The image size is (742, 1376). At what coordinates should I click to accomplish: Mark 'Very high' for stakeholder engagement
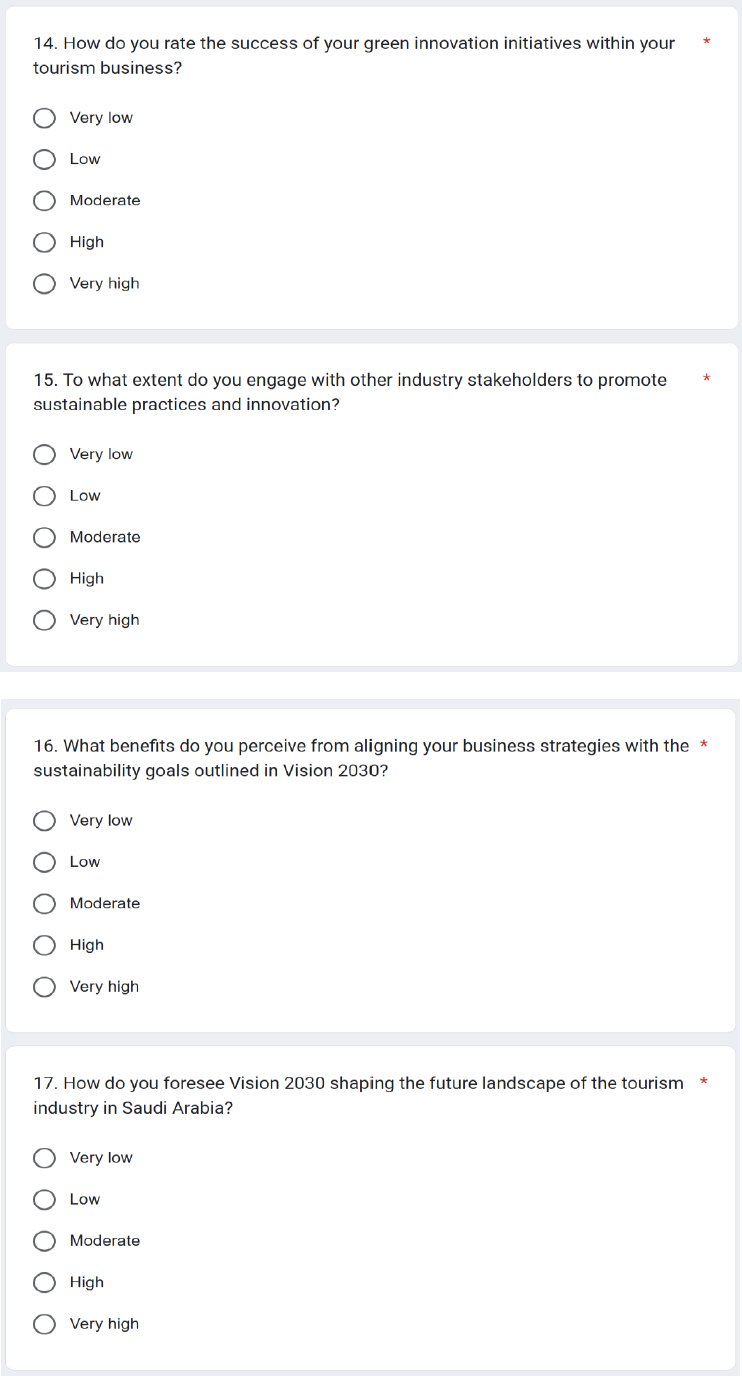(x=44, y=621)
